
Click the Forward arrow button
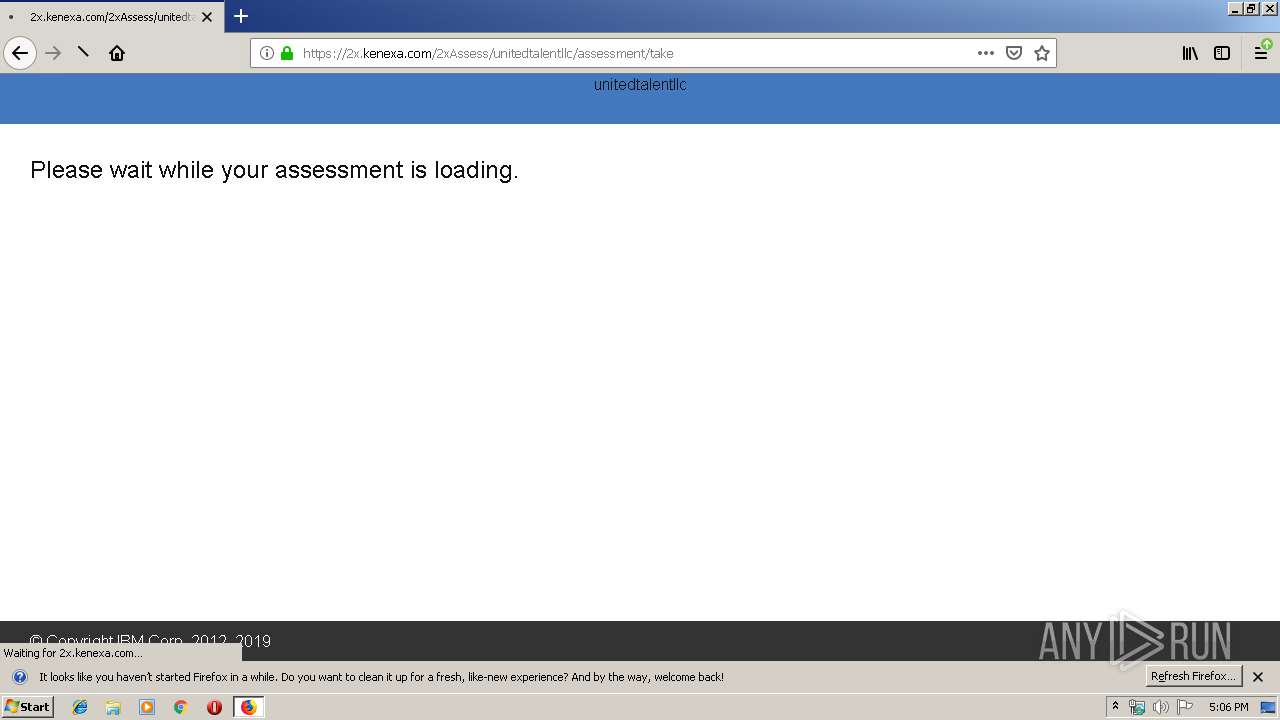[x=53, y=53]
